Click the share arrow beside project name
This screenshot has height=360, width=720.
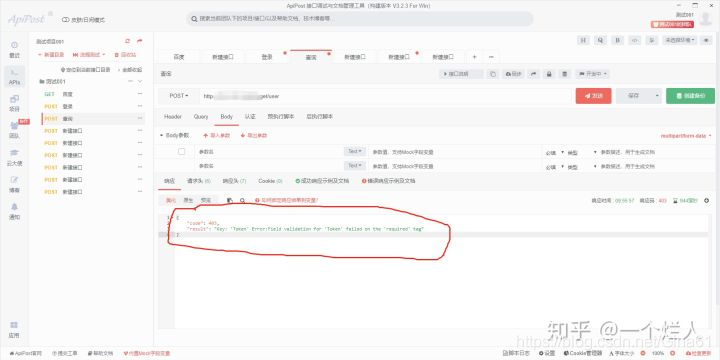click(140, 41)
